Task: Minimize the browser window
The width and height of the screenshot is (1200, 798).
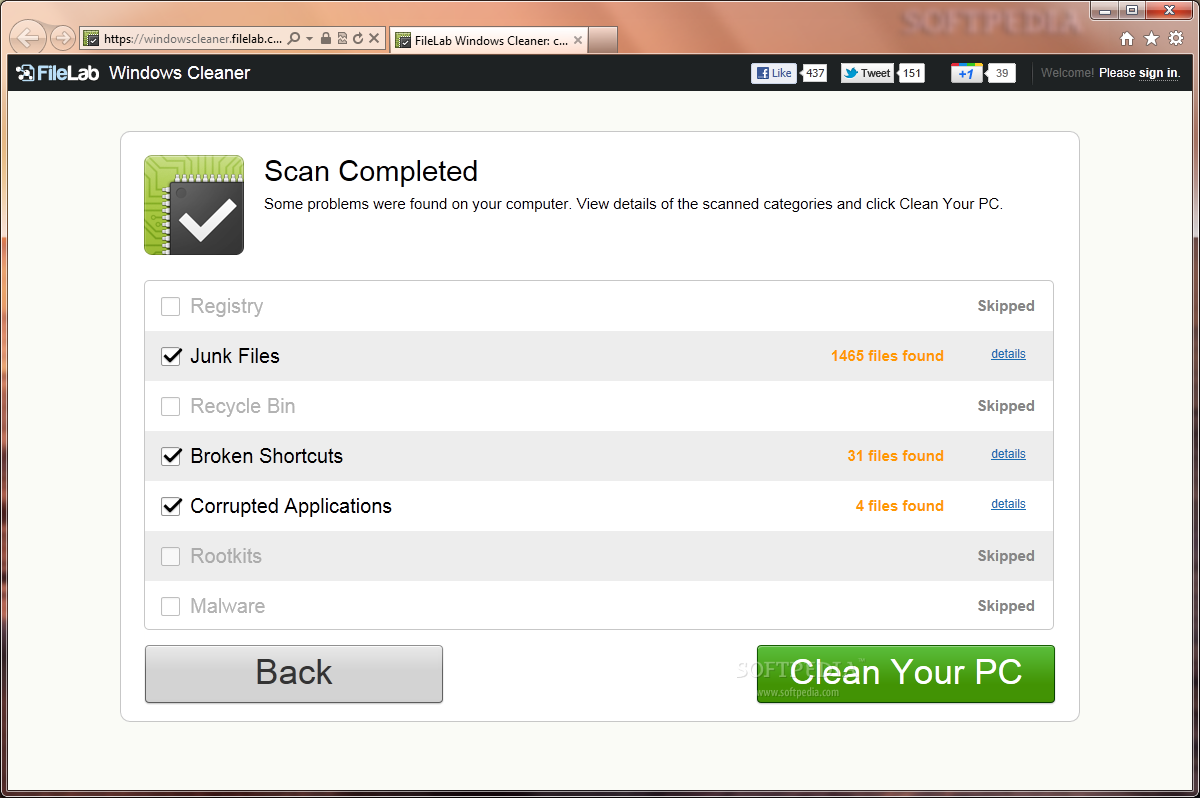Action: pyautogui.click(x=1104, y=10)
